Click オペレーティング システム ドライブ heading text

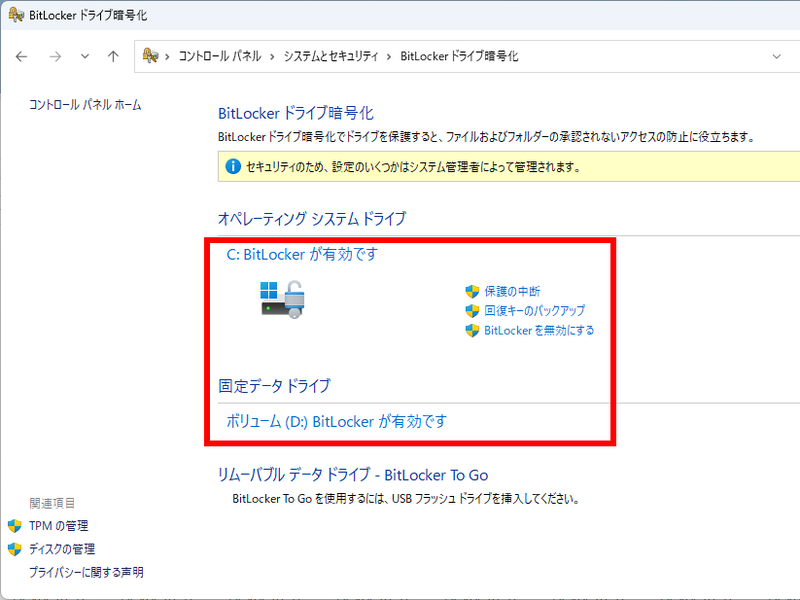(312, 218)
